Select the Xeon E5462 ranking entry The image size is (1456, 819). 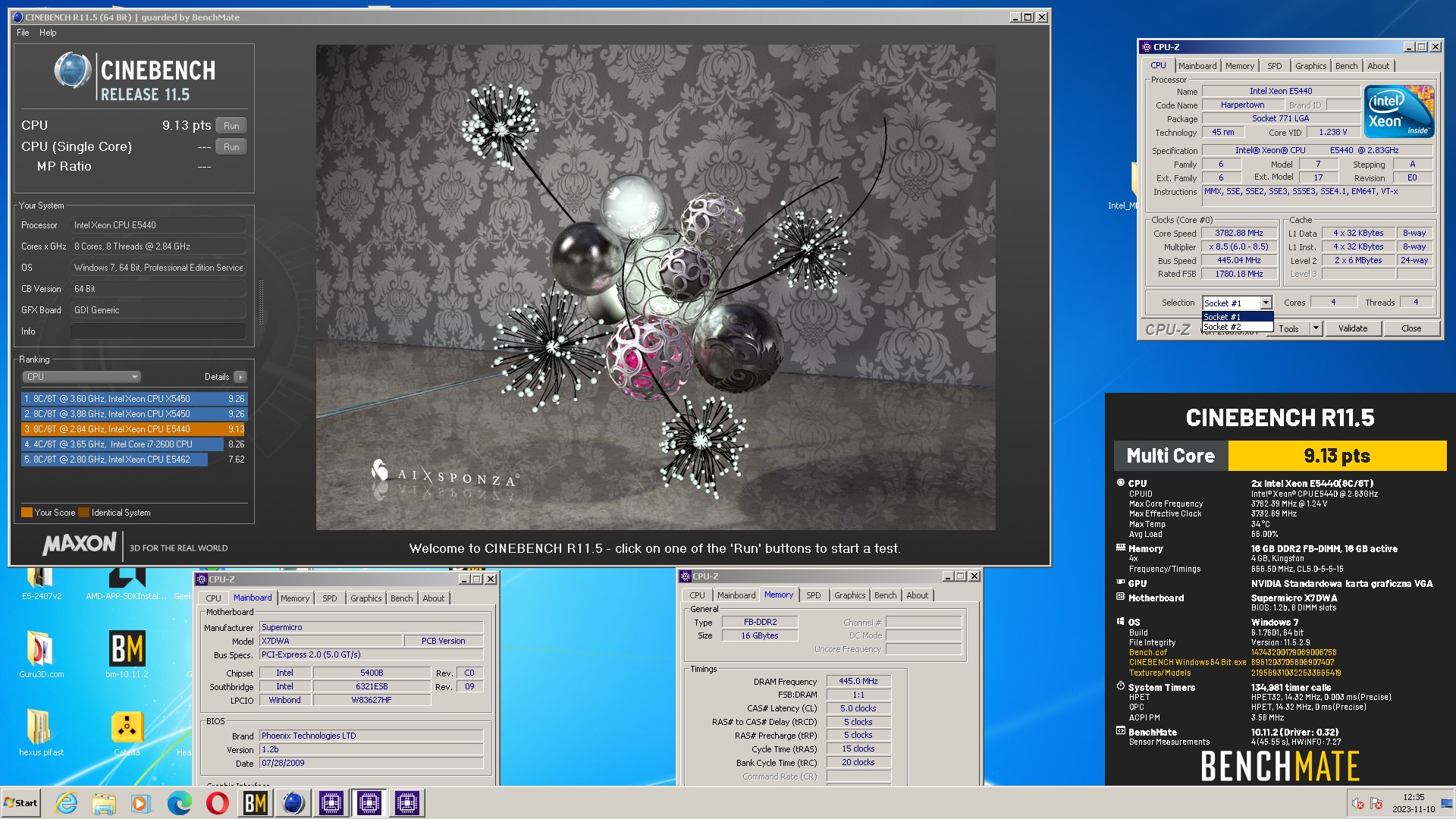pos(134,460)
